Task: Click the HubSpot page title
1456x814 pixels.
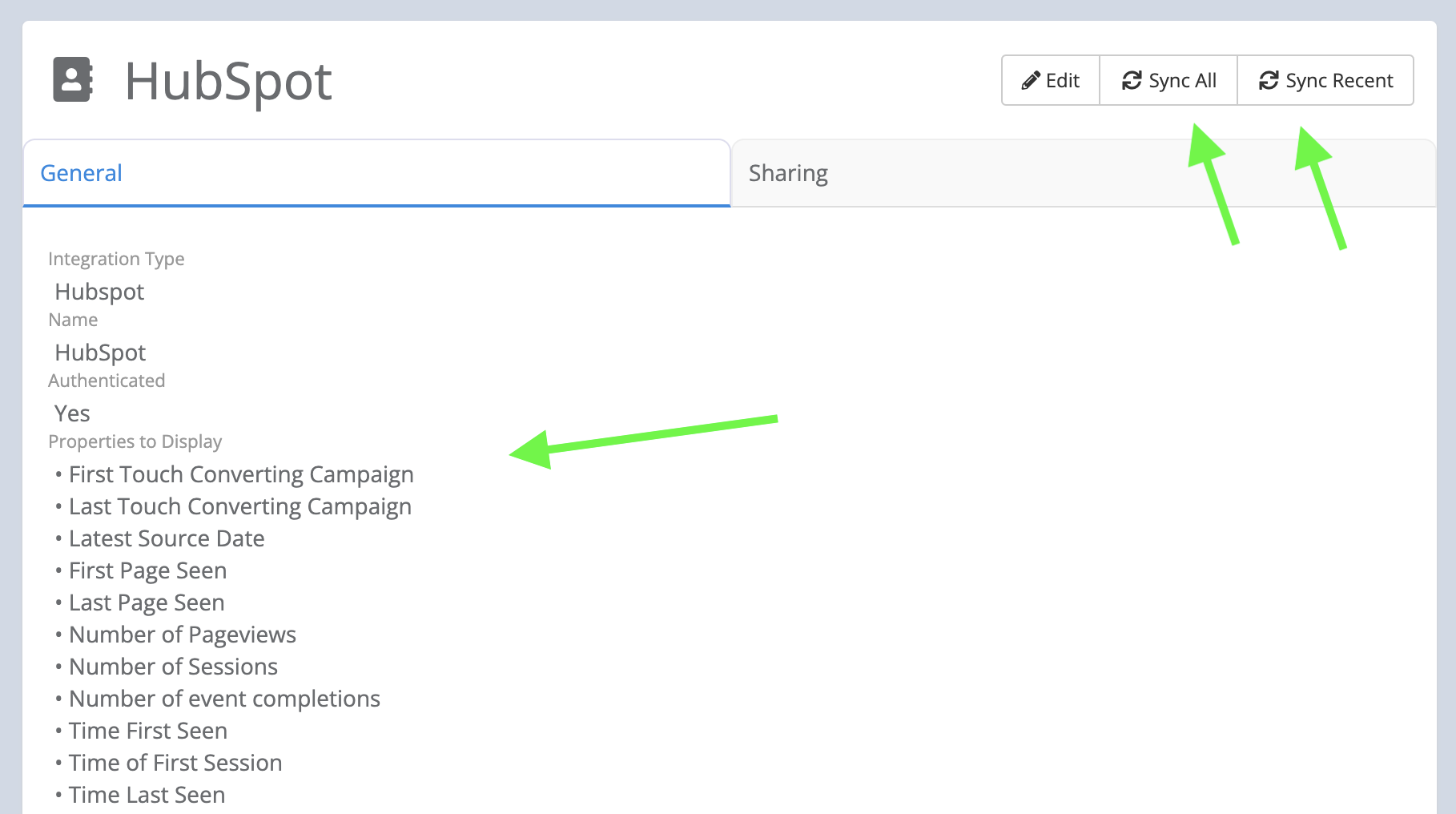Action: pos(229,80)
